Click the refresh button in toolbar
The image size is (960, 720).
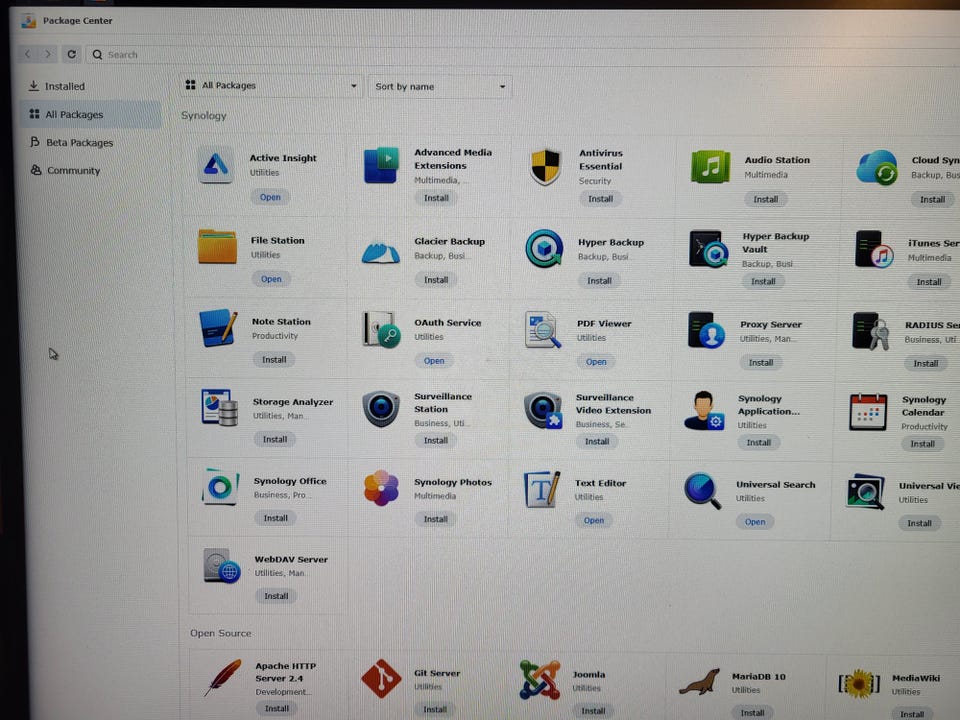pos(72,54)
